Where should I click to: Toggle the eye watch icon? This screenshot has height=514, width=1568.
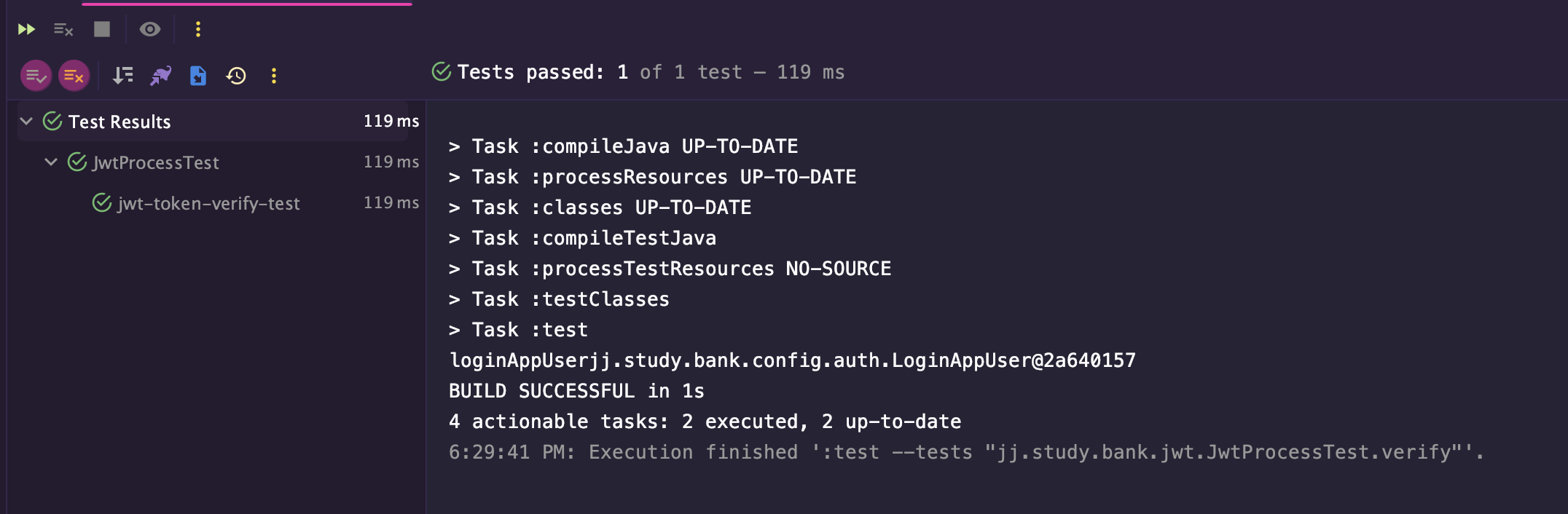[150, 29]
